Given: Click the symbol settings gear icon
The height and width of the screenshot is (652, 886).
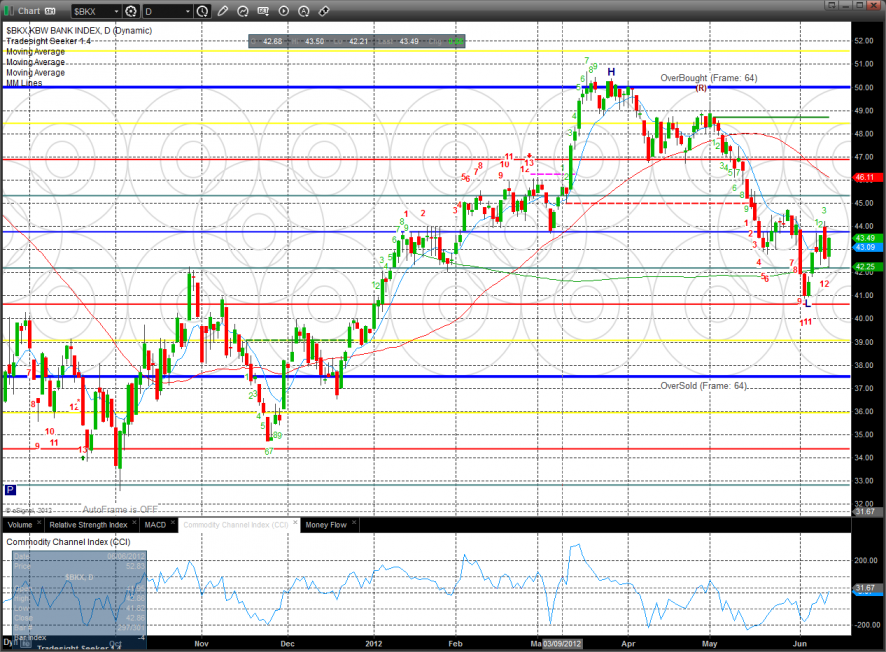Looking at the screenshot, I should tap(130, 11).
